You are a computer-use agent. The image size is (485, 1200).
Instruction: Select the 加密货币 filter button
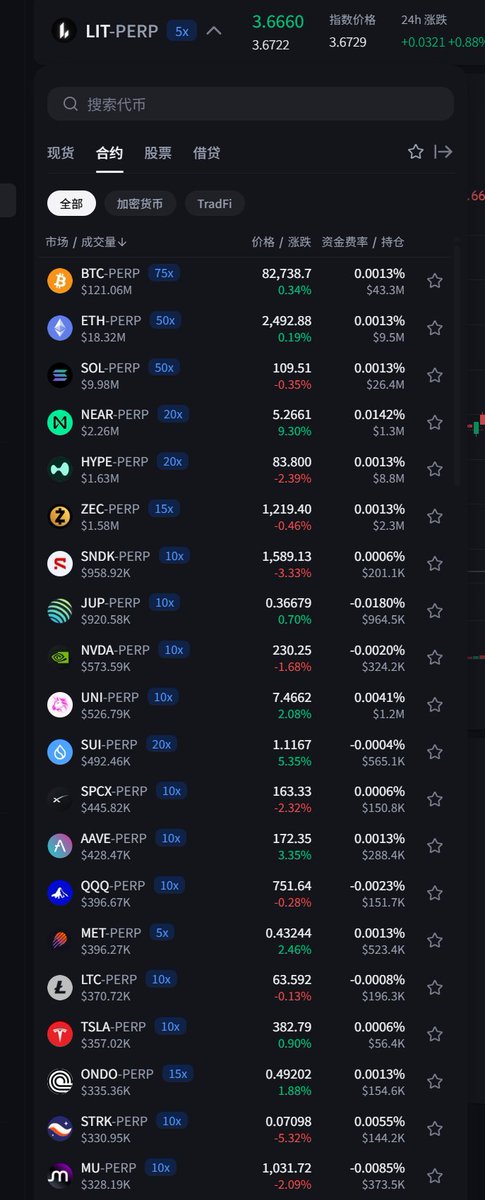point(140,203)
